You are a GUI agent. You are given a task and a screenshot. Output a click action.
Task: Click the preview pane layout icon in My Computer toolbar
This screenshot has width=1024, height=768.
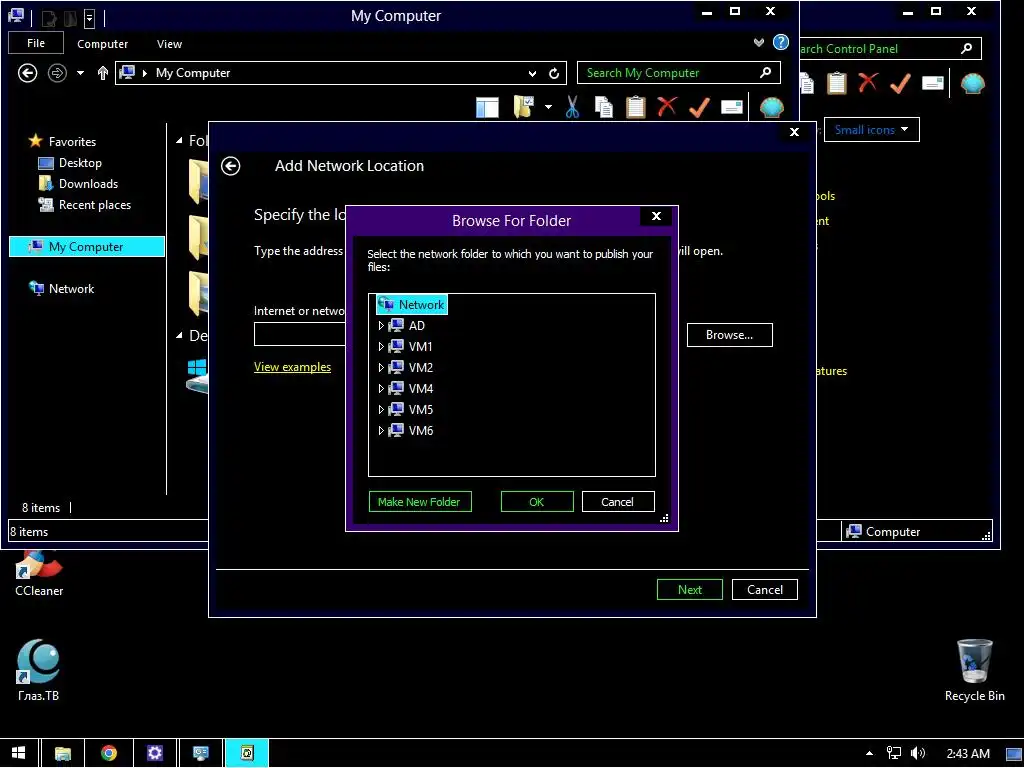(x=487, y=106)
